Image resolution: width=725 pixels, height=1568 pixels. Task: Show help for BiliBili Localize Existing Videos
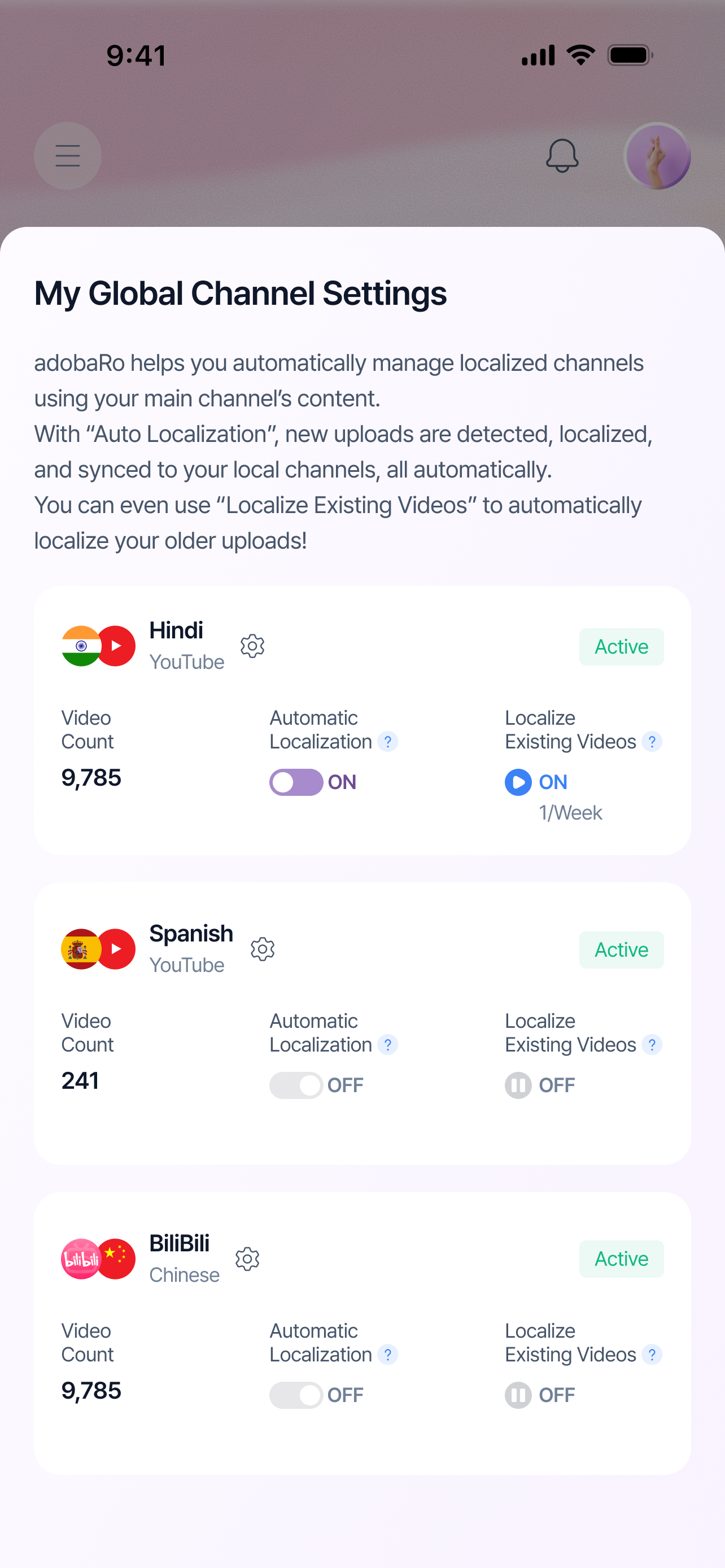[652, 1354]
